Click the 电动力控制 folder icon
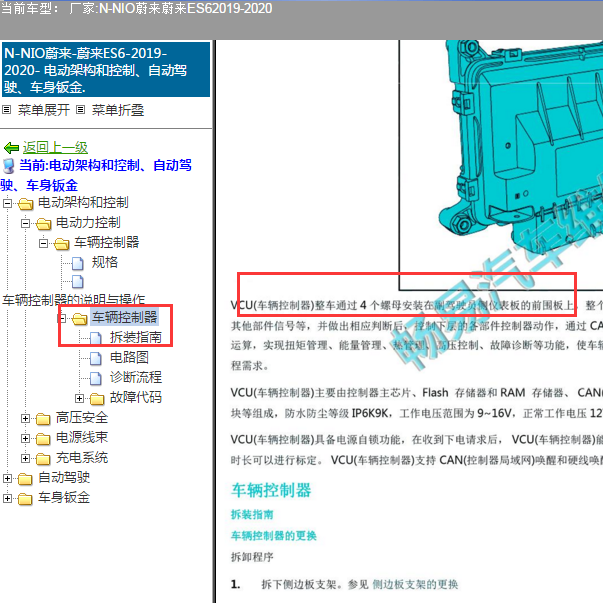The height and width of the screenshot is (603, 603). click(43, 223)
